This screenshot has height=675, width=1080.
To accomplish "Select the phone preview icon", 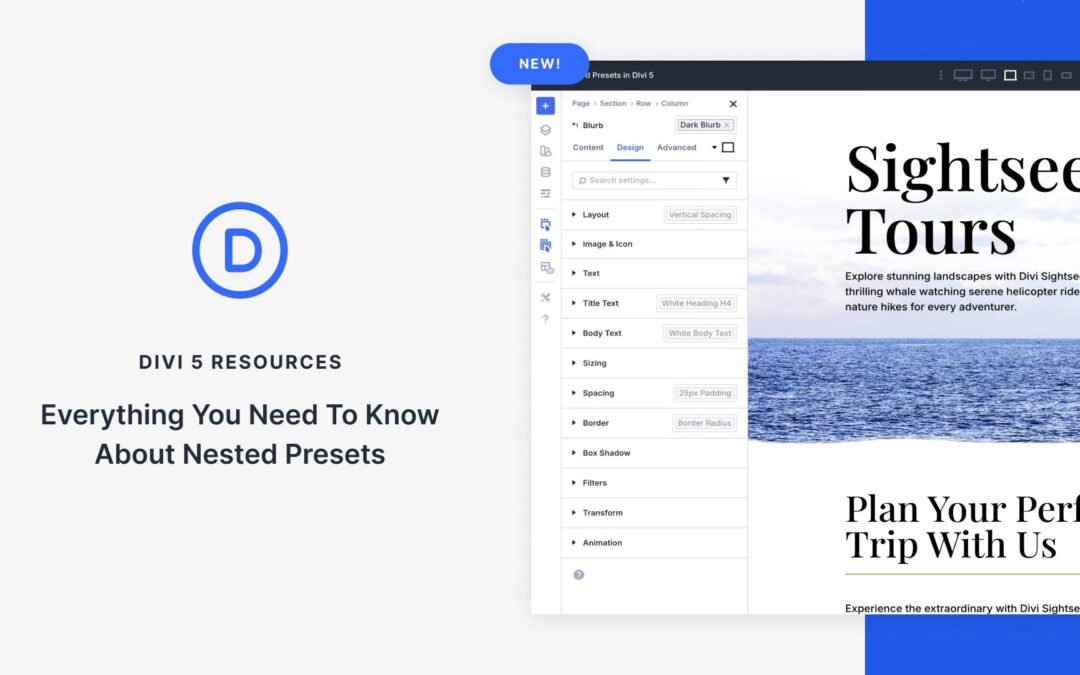I will tap(1047, 75).
